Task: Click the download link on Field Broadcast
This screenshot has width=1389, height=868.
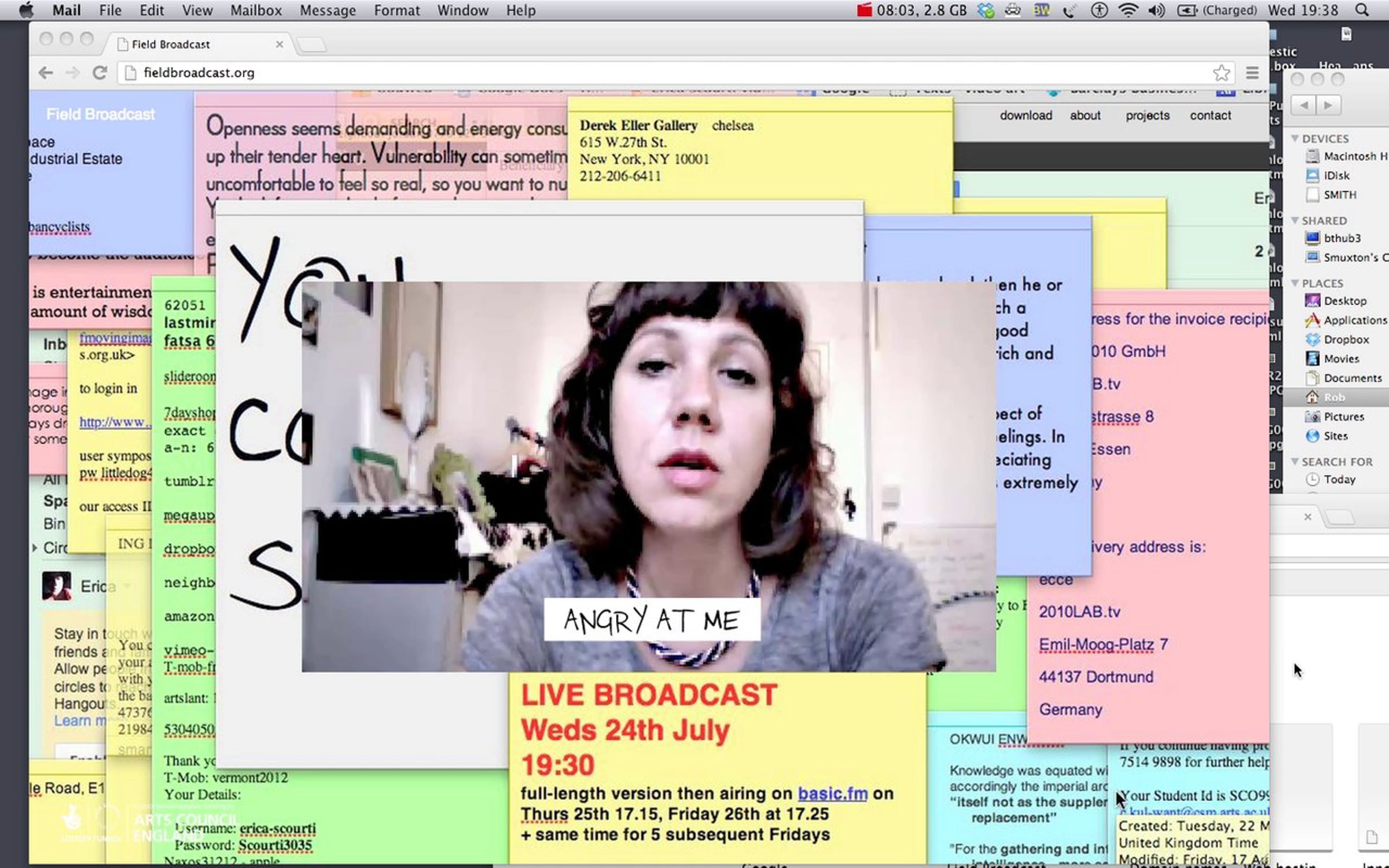Action: click(1026, 115)
